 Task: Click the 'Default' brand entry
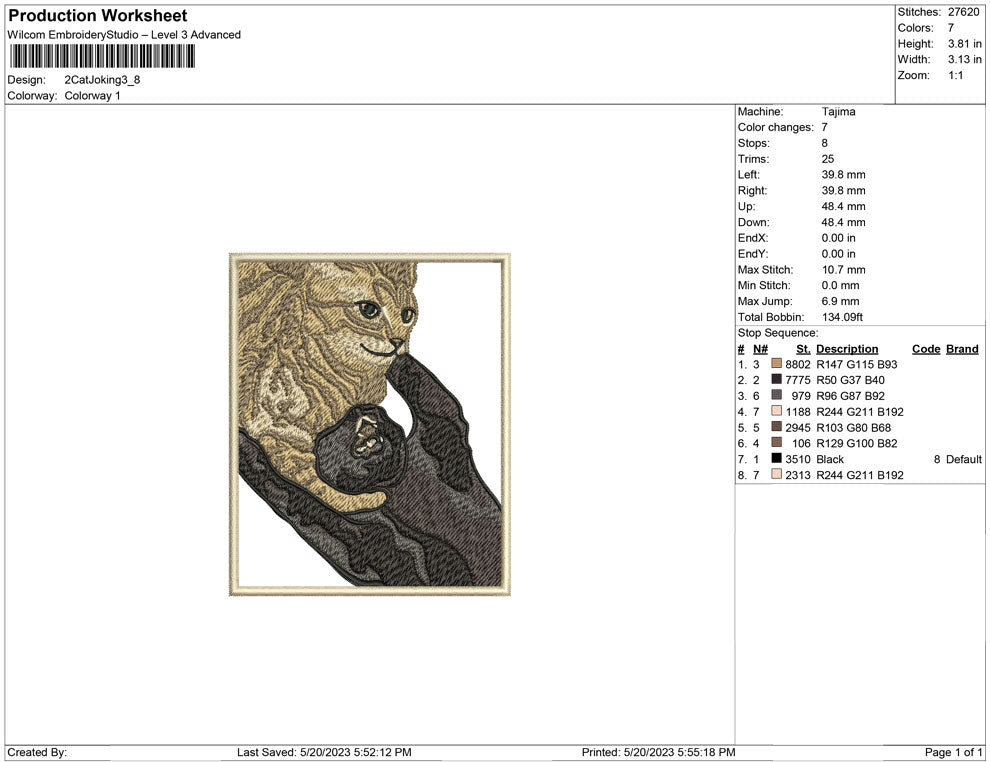point(963,458)
